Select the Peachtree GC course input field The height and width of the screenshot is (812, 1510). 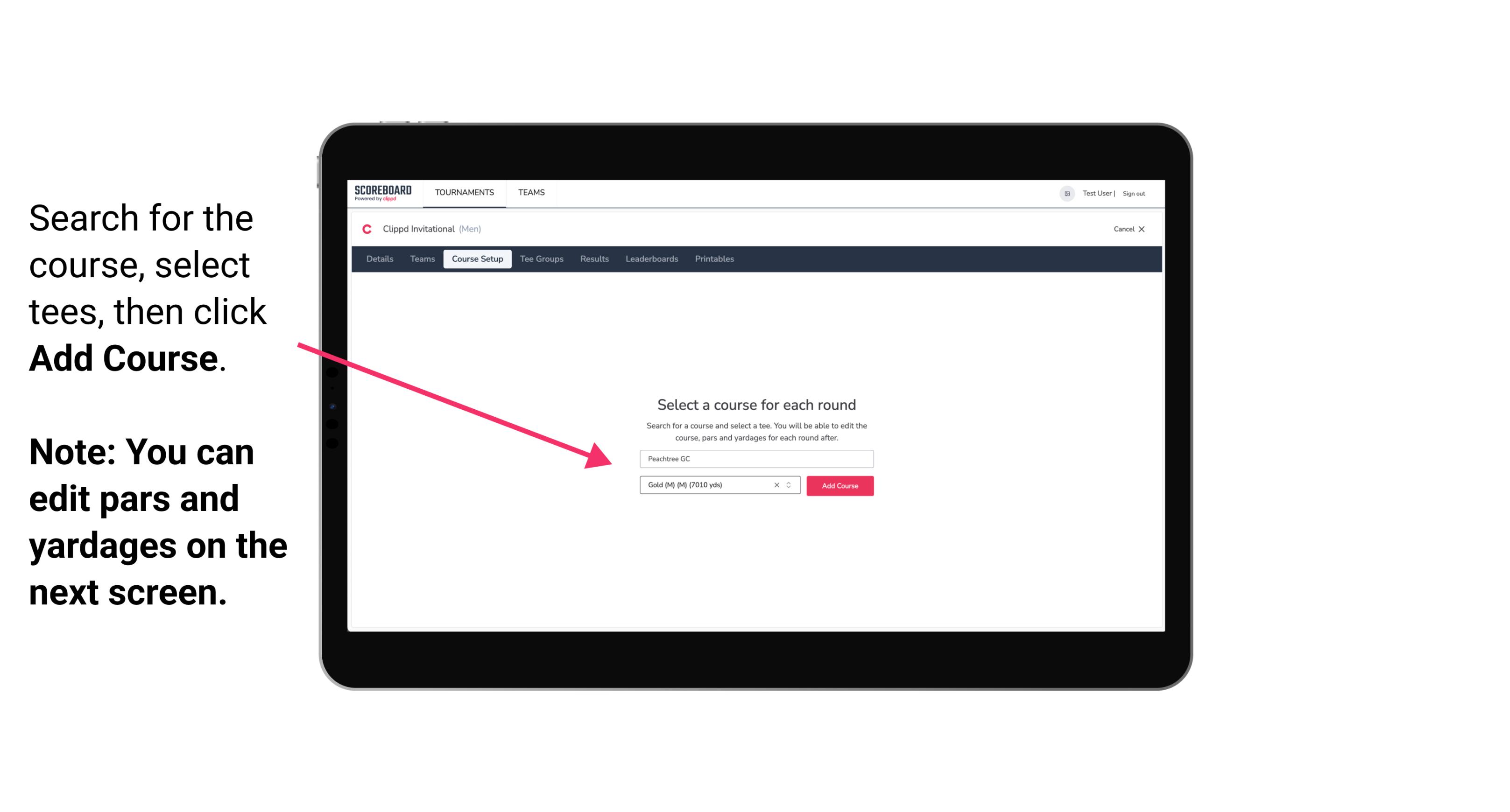pyautogui.click(x=757, y=459)
